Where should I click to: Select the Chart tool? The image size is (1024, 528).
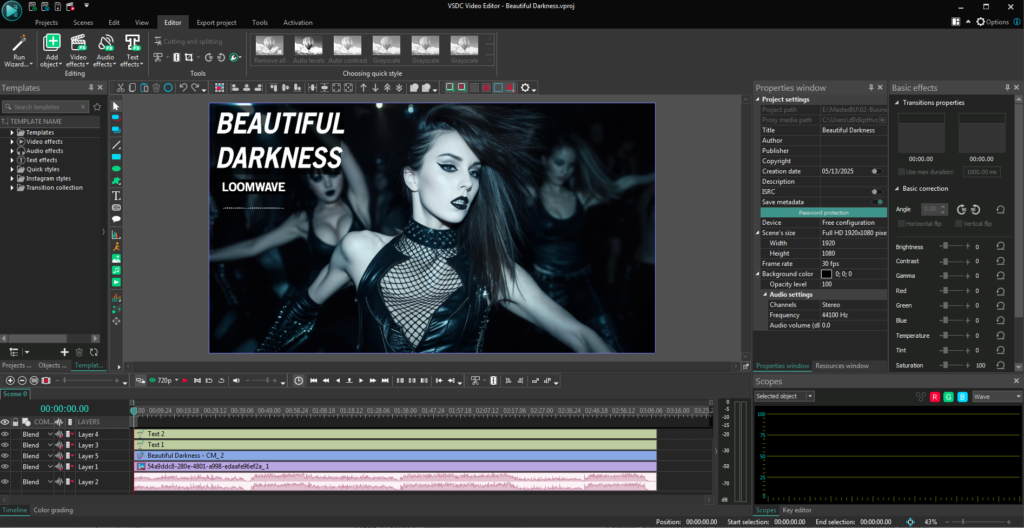point(116,234)
